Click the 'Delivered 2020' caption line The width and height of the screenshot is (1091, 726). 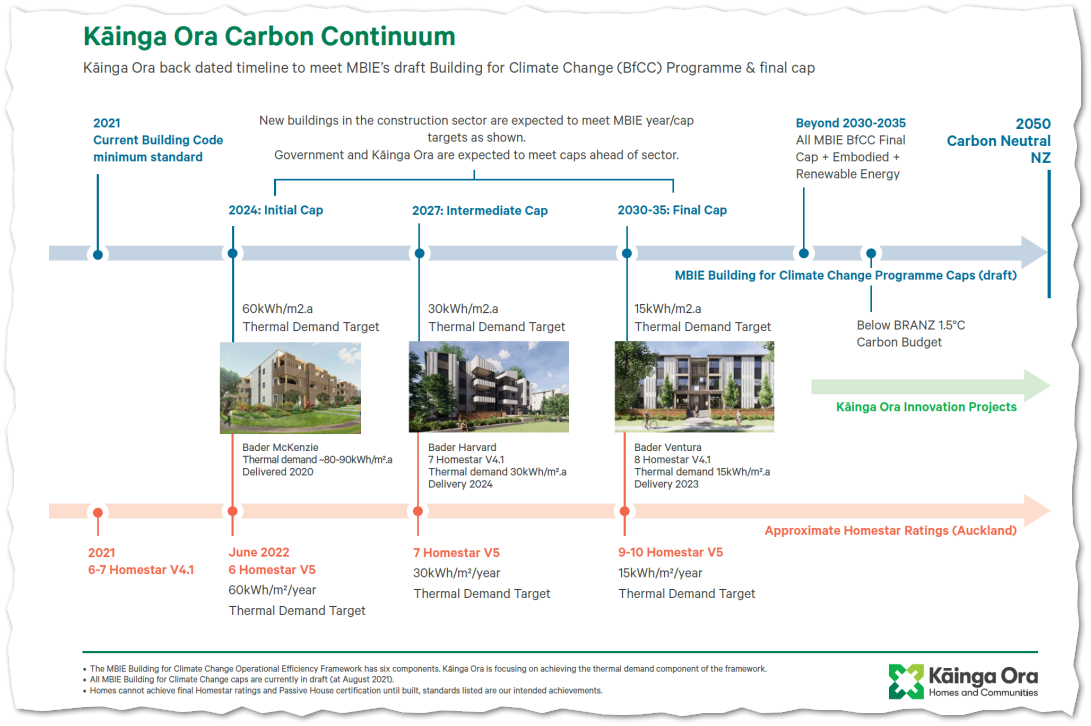278,472
